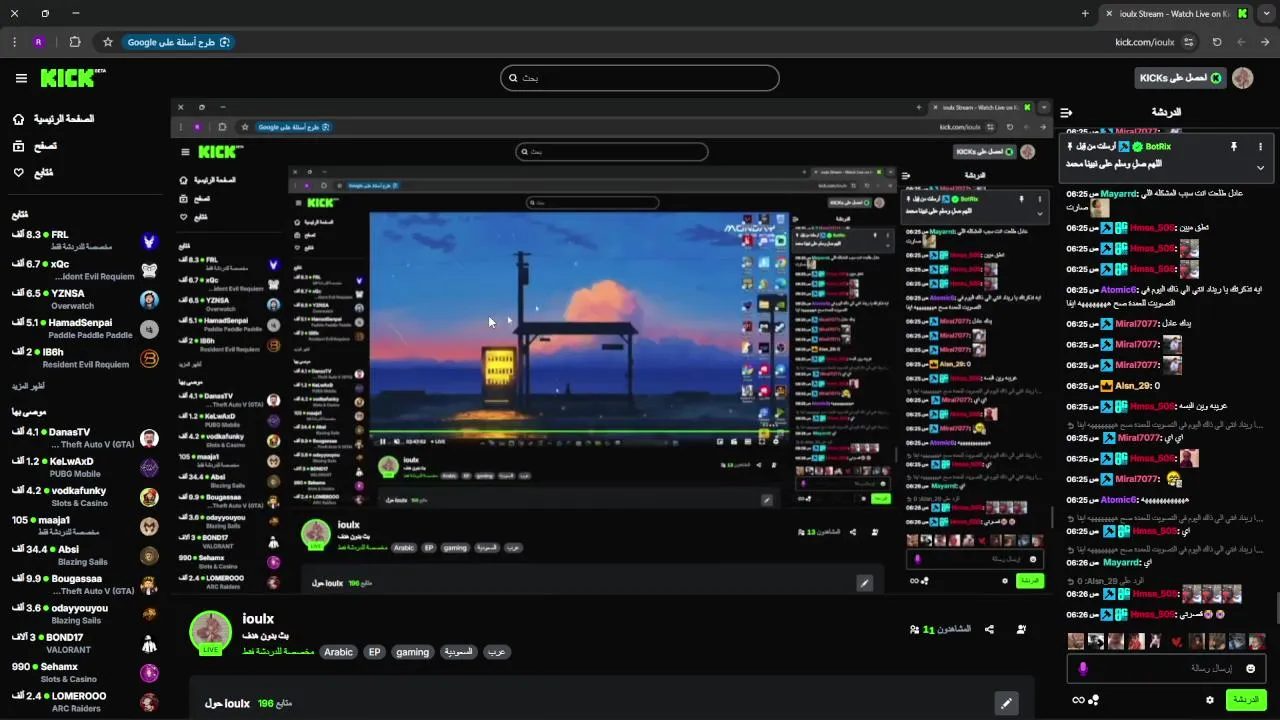Open the heart متابع following page
This screenshot has height=720, width=1280.
pyautogui.click(x=32, y=172)
